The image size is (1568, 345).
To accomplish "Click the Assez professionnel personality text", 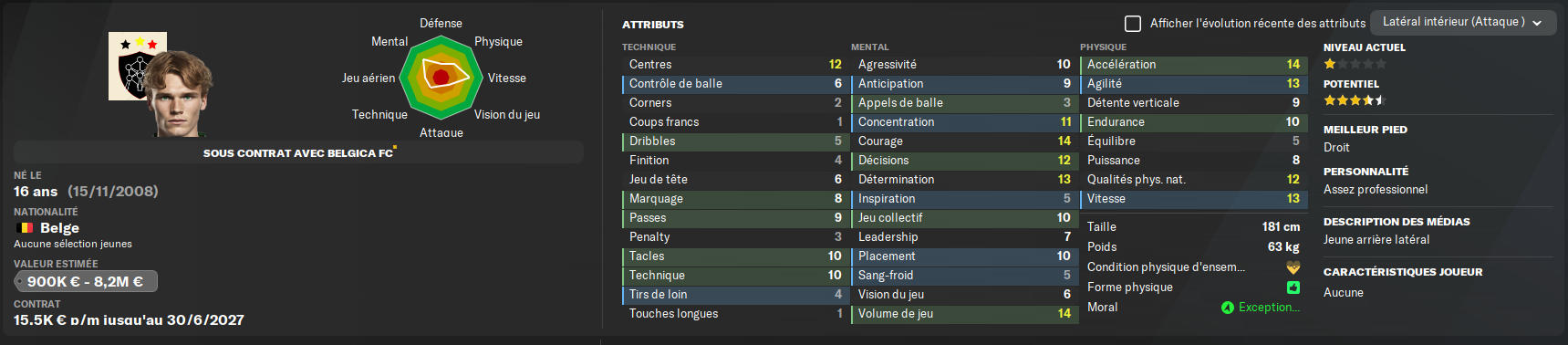I will pyautogui.click(x=1376, y=190).
